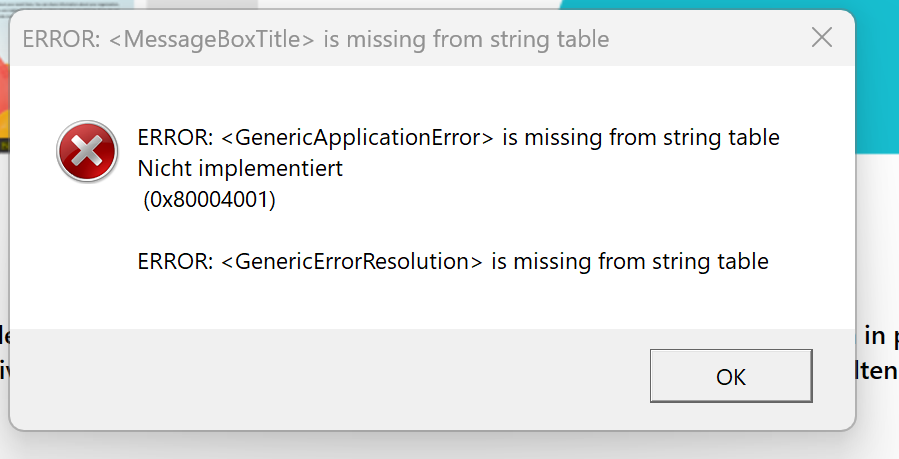The height and width of the screenshot is (459, 899).
Task: Click the 'Nicht implementiert' text
Action: (240, 169)
